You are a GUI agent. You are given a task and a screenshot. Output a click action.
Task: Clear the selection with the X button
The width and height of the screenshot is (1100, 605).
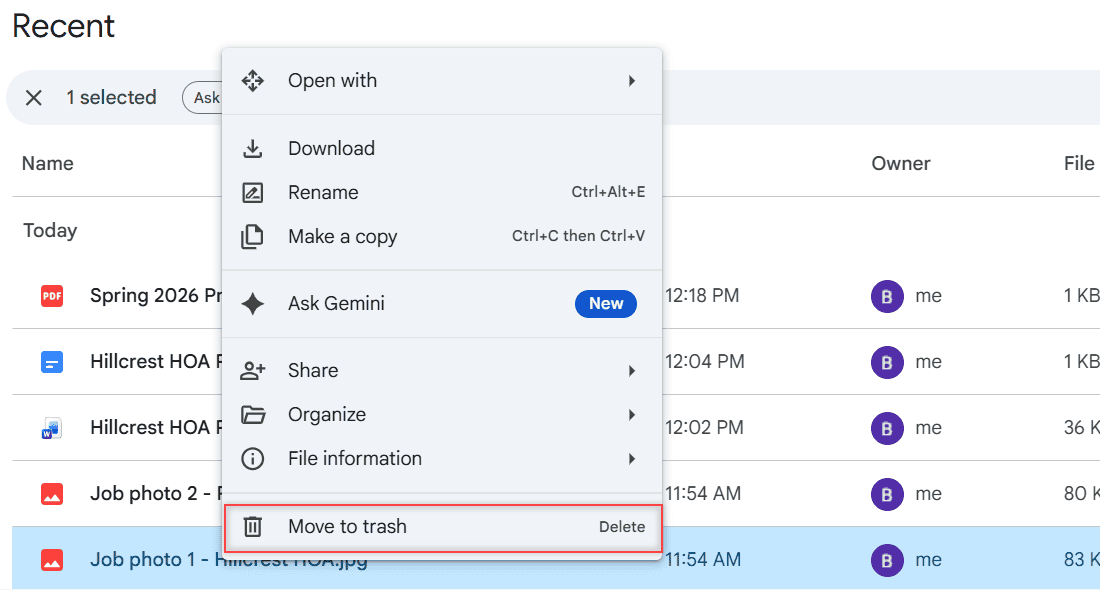click(x=34, y=98)
